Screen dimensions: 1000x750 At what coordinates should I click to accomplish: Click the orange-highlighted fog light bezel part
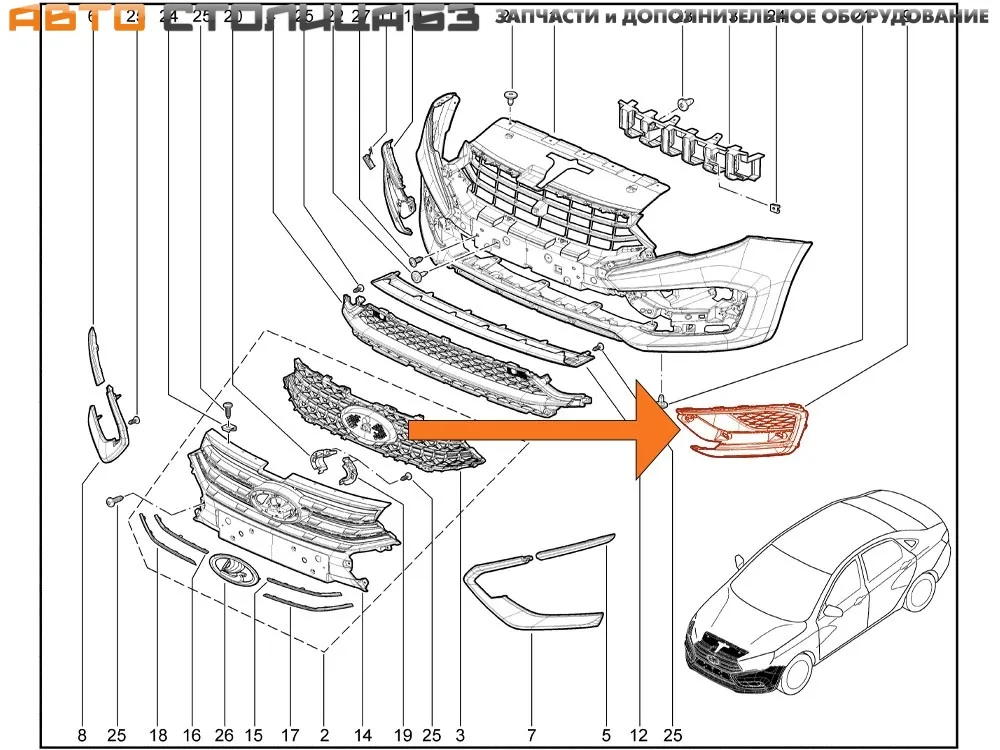click(745, 428)
